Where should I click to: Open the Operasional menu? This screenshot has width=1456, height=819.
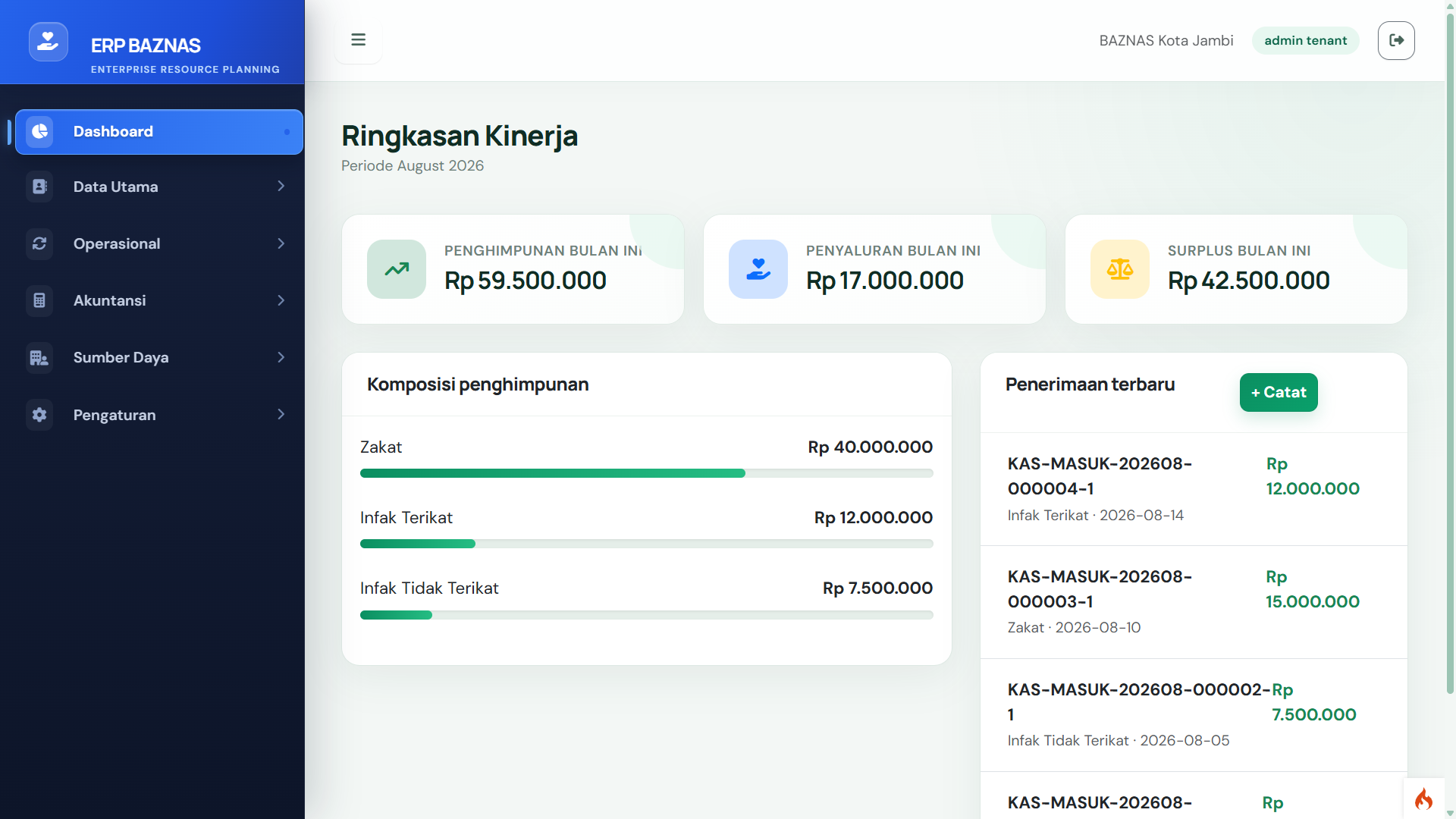[x=159, y=243]
